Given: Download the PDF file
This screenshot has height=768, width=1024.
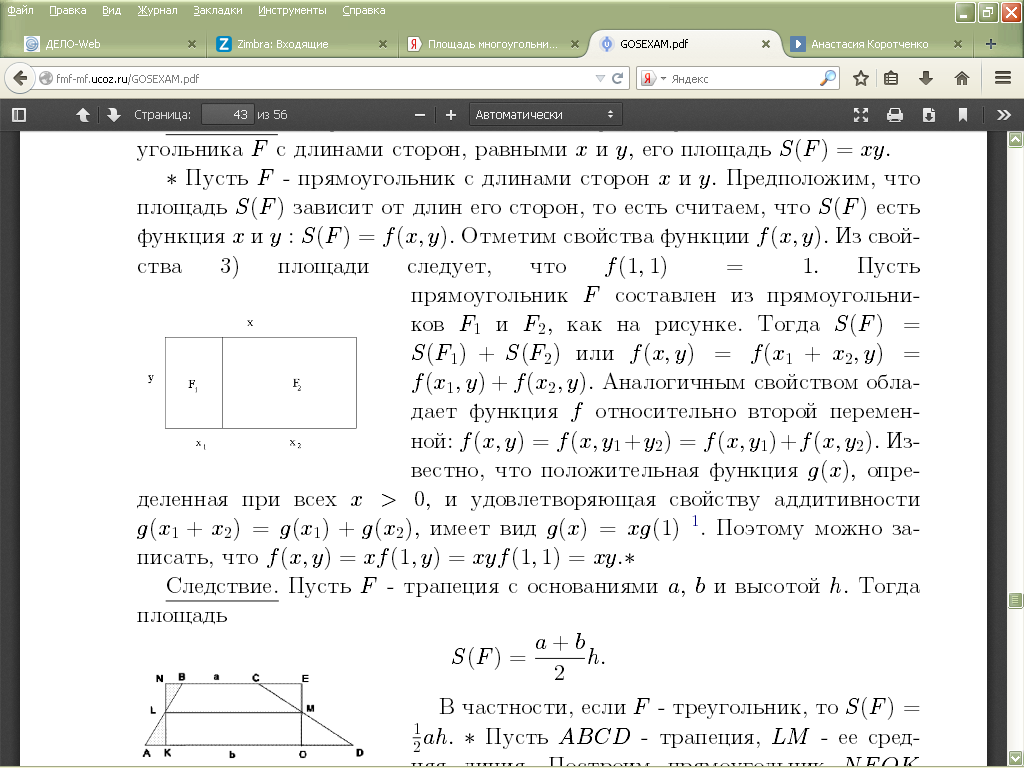Looking at the screenshot, I should point(929,115).
